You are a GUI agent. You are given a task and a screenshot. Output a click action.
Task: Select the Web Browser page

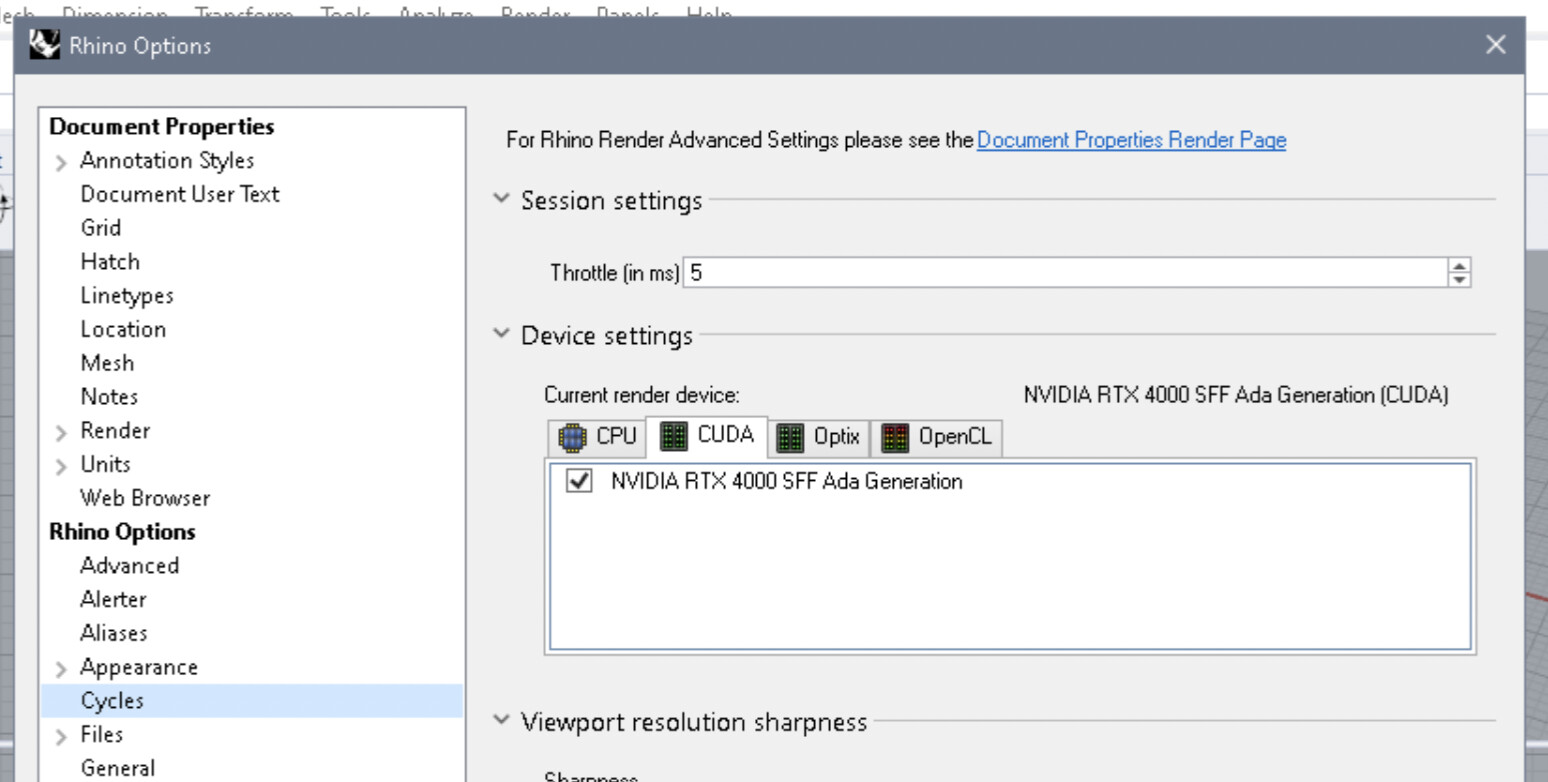pyautogui.click(x=145, y=498)
